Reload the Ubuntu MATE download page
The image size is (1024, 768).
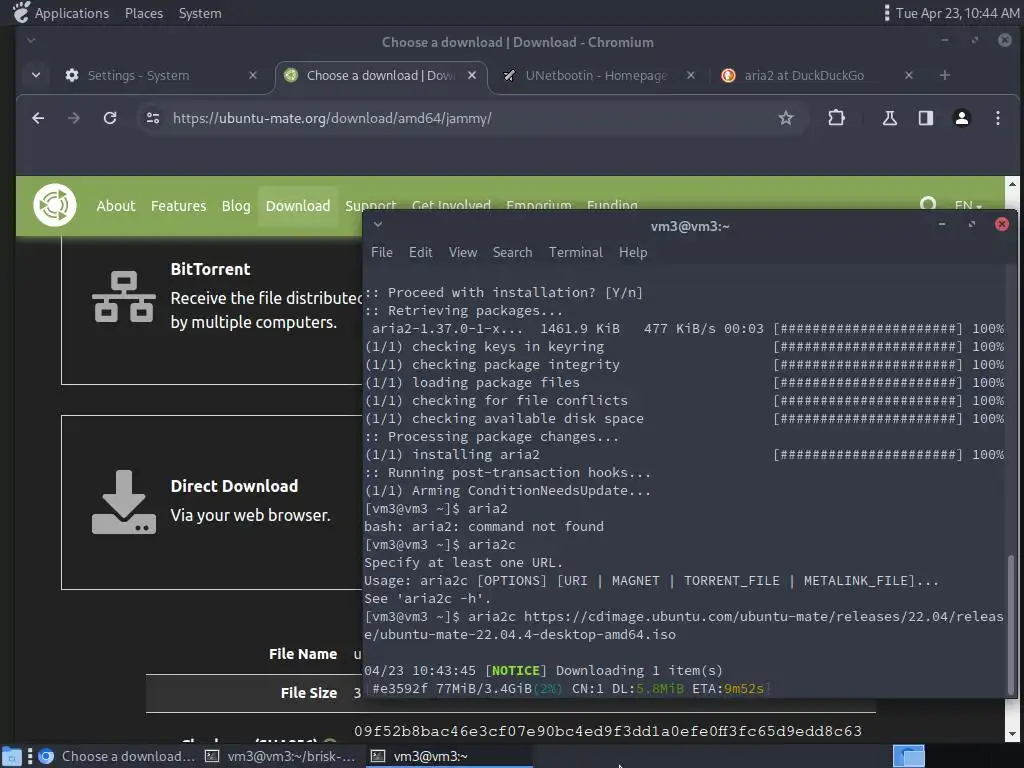click(110, 118)
